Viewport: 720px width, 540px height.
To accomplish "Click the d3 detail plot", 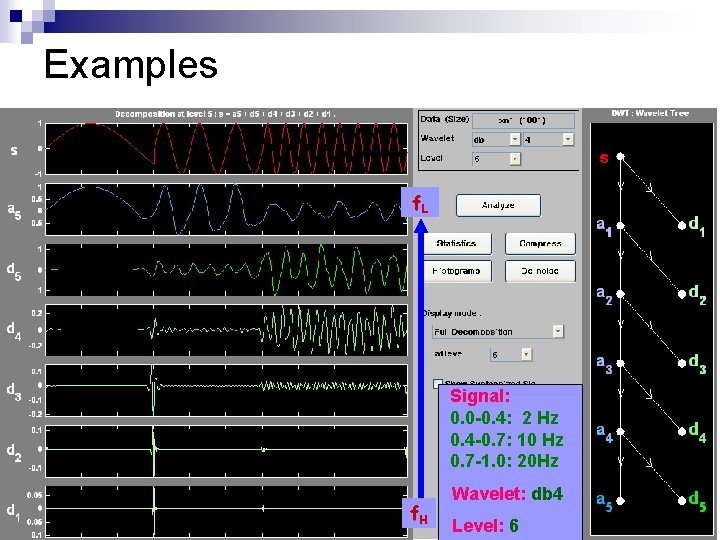I will coord(226,390).
